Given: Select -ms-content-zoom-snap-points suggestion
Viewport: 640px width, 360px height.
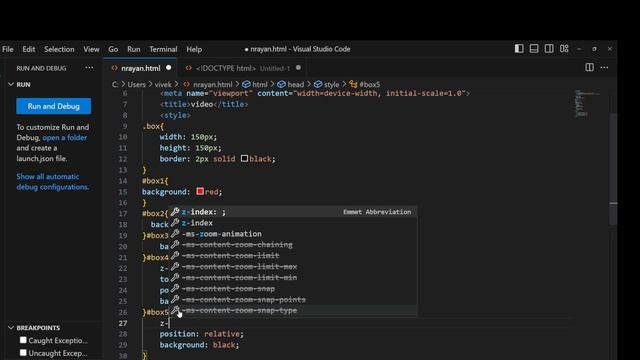Looking at the screenshot, I should pos(293,300).
